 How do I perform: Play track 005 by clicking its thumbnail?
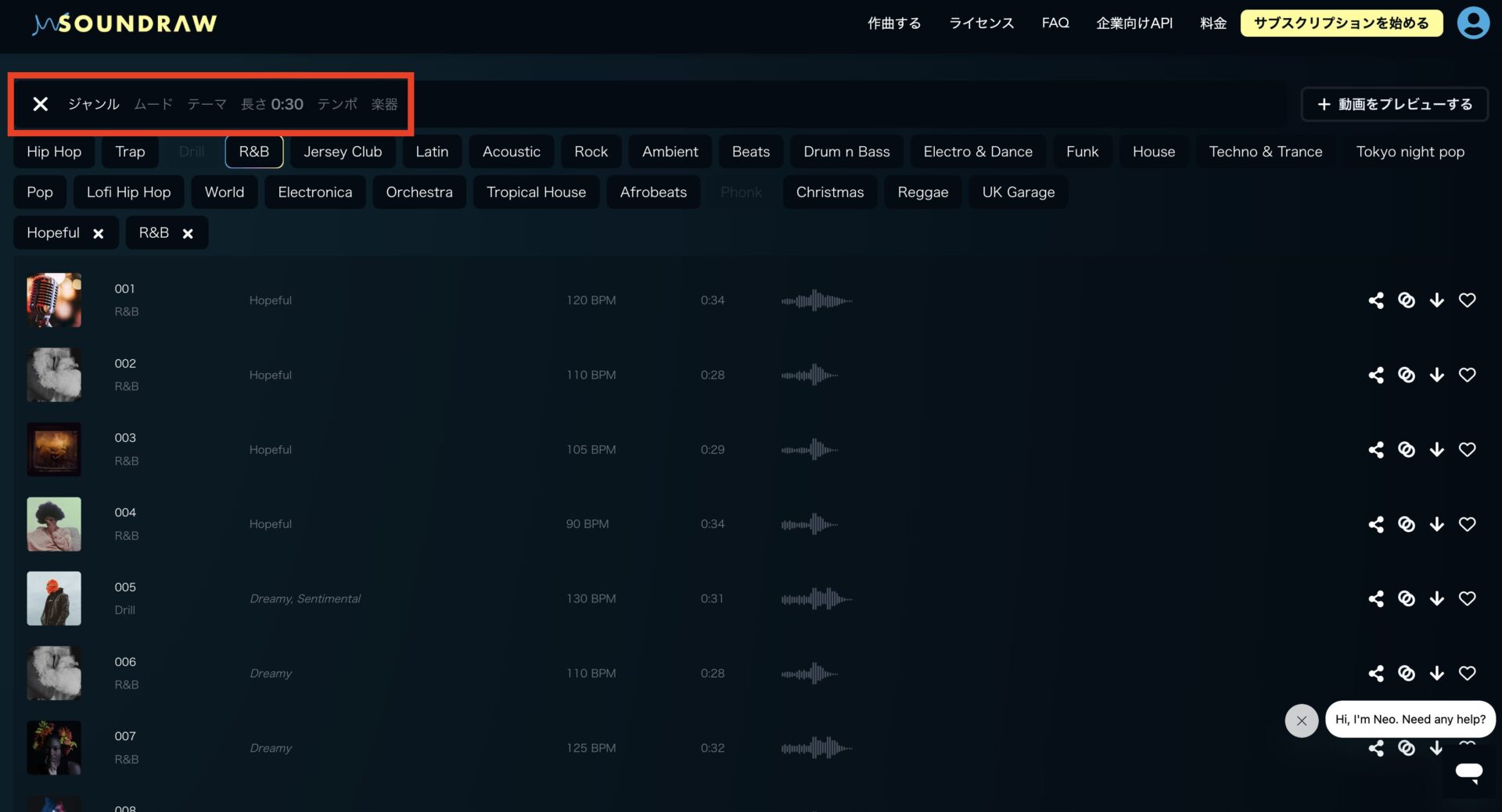point(54,598)
